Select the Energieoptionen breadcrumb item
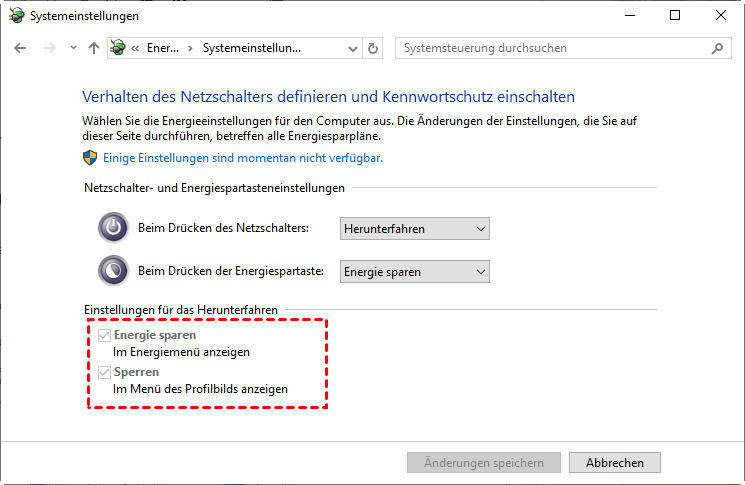The width and height of the screenshot is (745, 485). click(162, 48)
